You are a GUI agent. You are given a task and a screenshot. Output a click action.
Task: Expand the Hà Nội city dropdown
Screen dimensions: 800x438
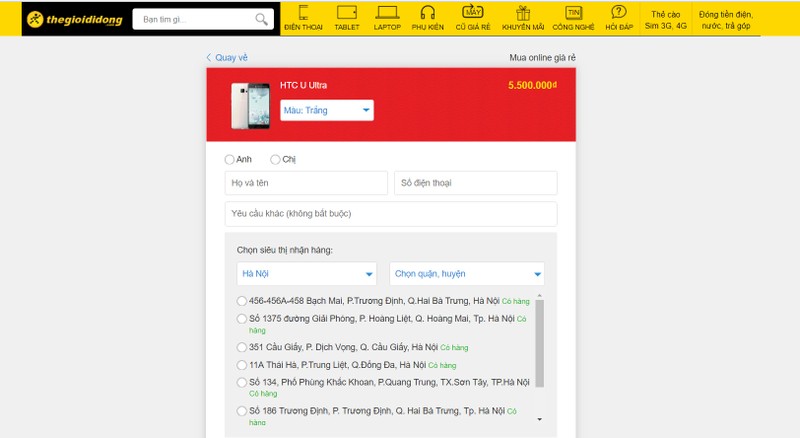coord(306,273)
